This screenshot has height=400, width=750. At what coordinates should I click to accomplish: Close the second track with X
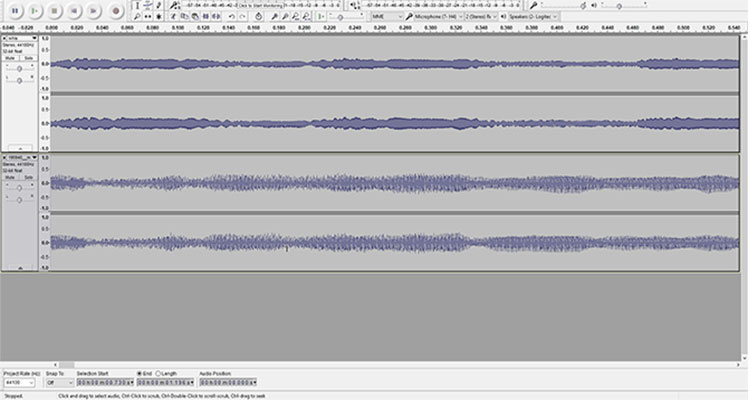click(x=4, y=157)
